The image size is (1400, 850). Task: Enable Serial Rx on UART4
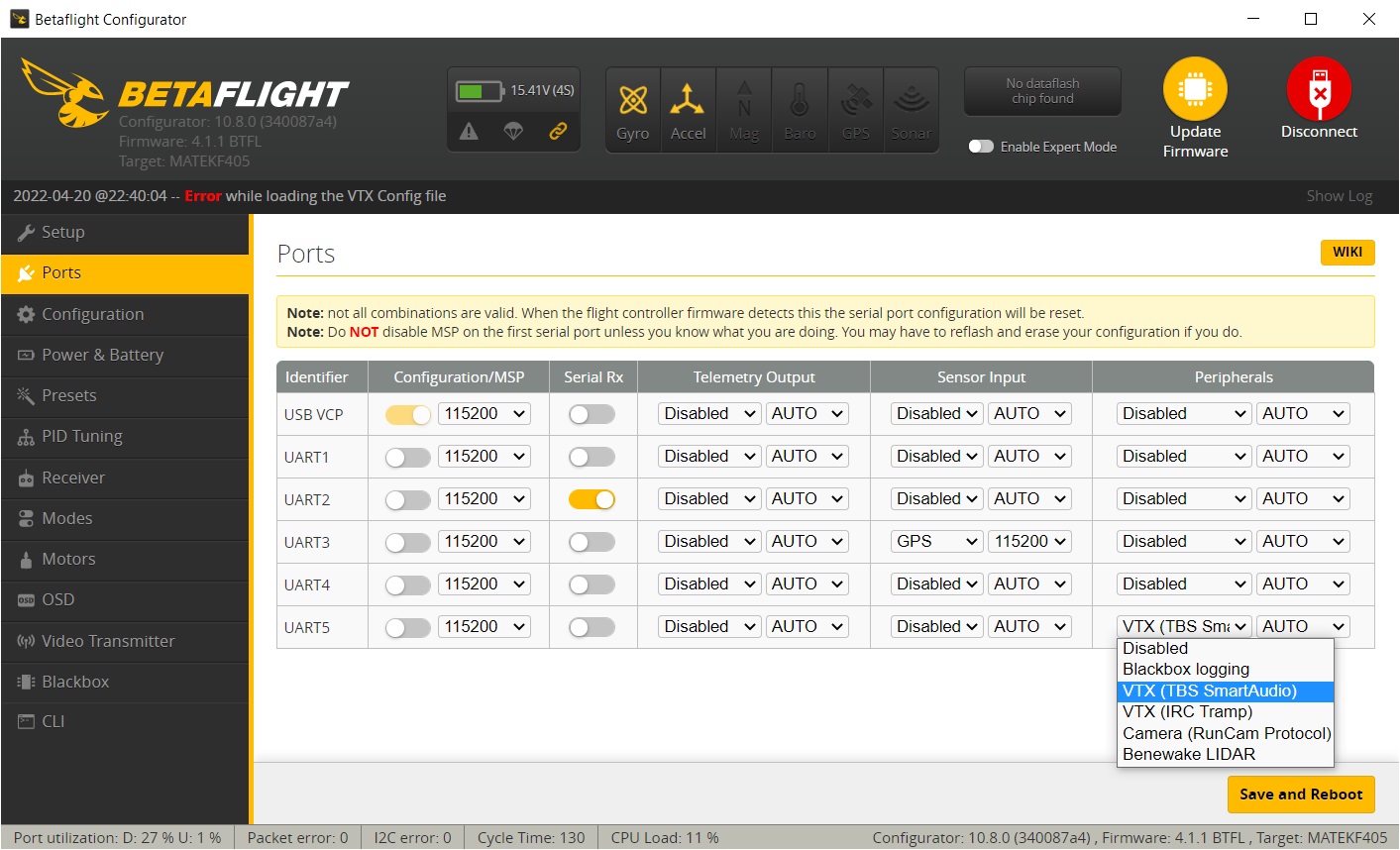click(592, 584)
